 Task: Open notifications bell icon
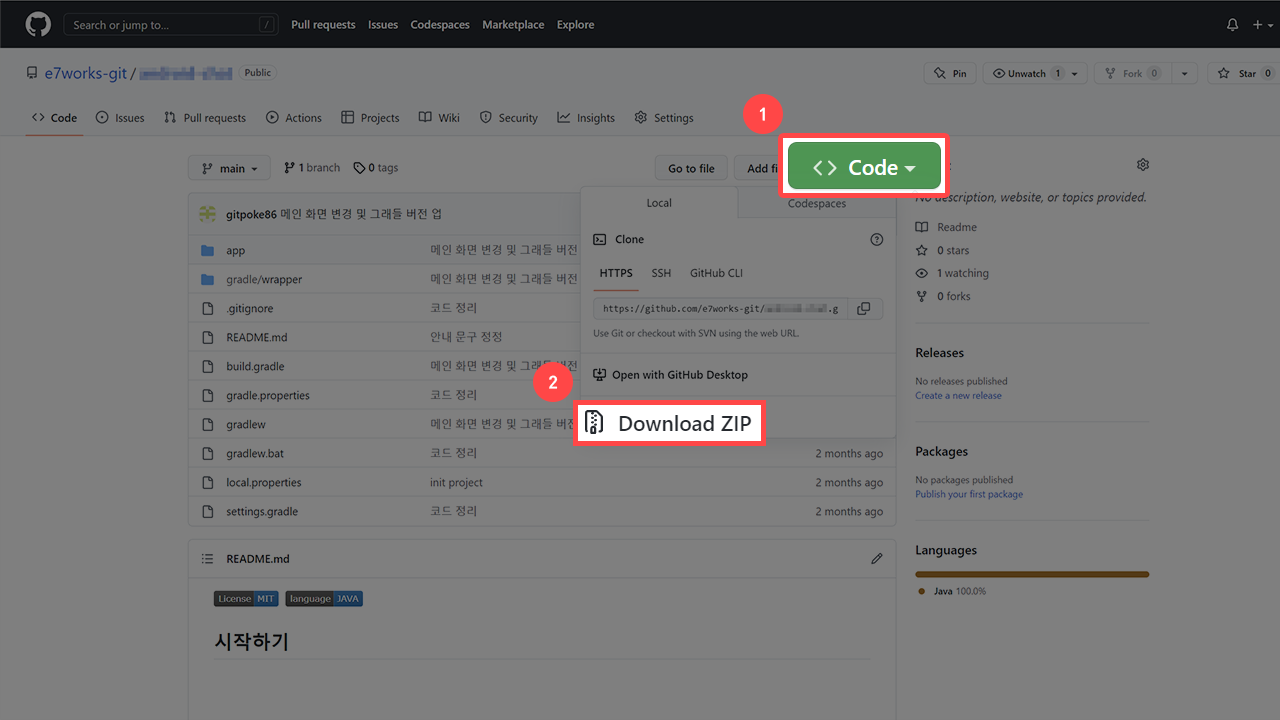tap(1232, 24)
